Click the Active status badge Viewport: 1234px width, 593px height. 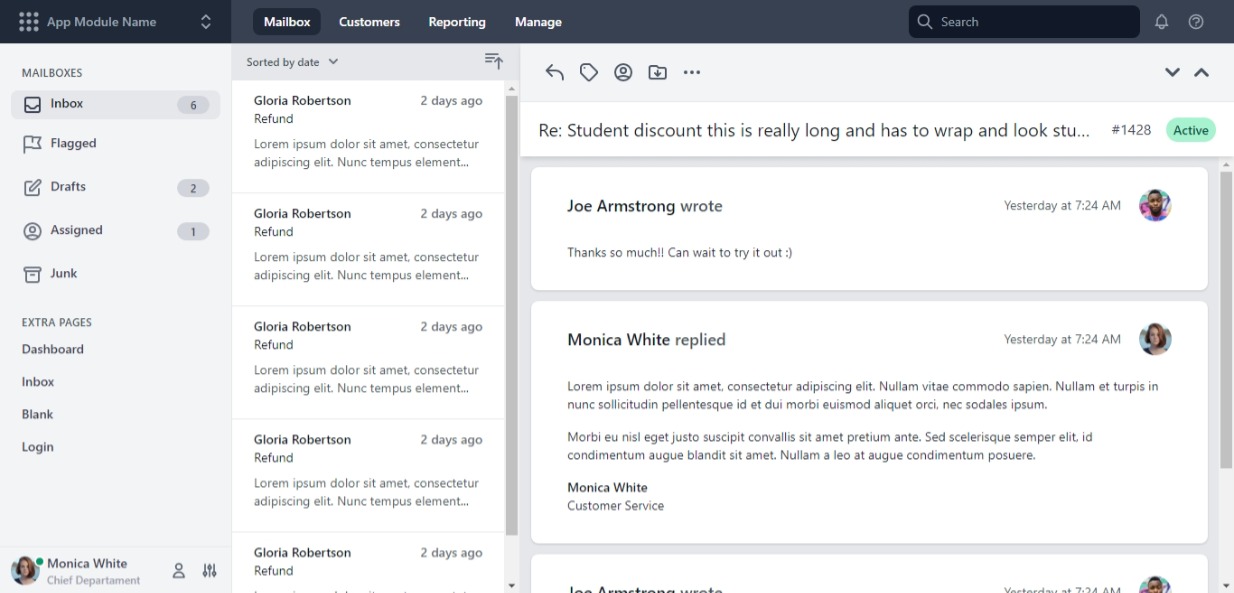tap(1191, 130)
